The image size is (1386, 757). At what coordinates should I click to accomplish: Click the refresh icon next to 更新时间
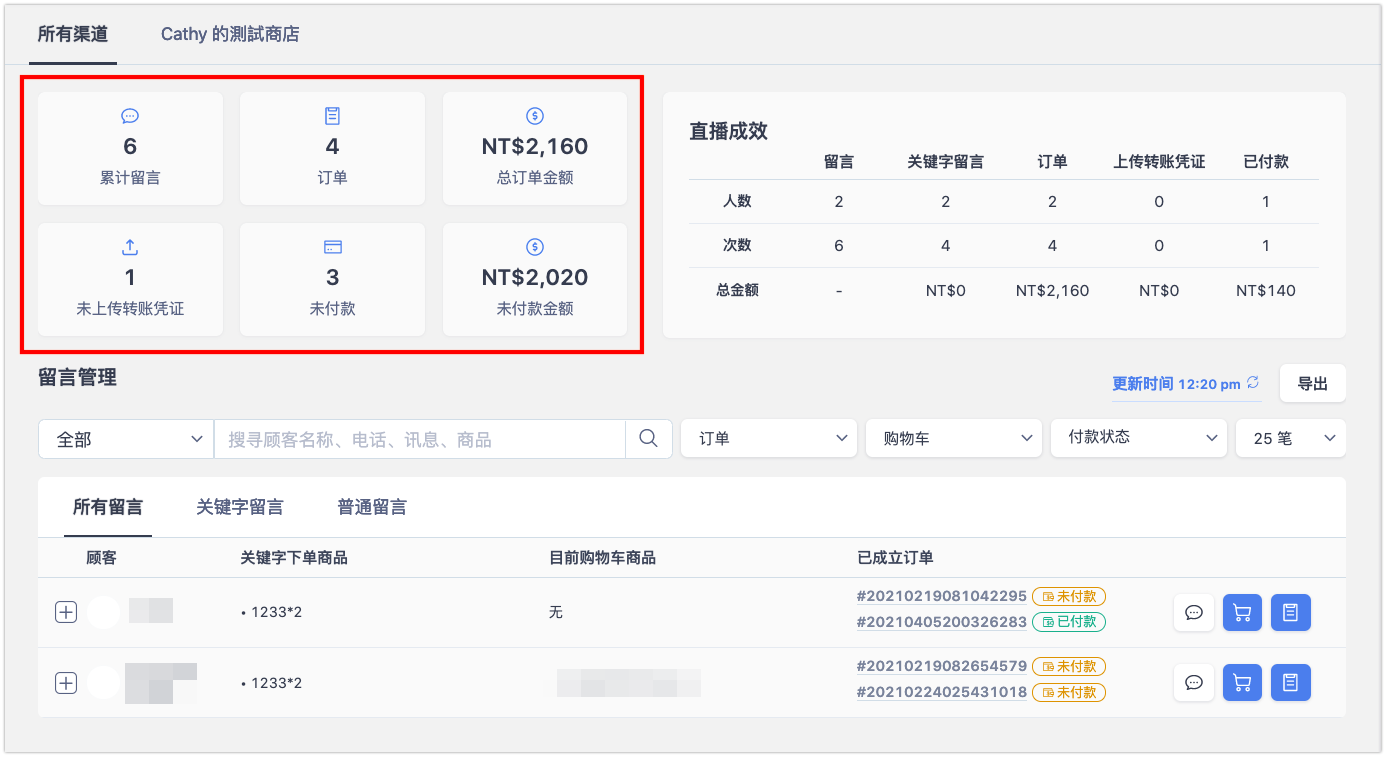tap(1253, 383)
